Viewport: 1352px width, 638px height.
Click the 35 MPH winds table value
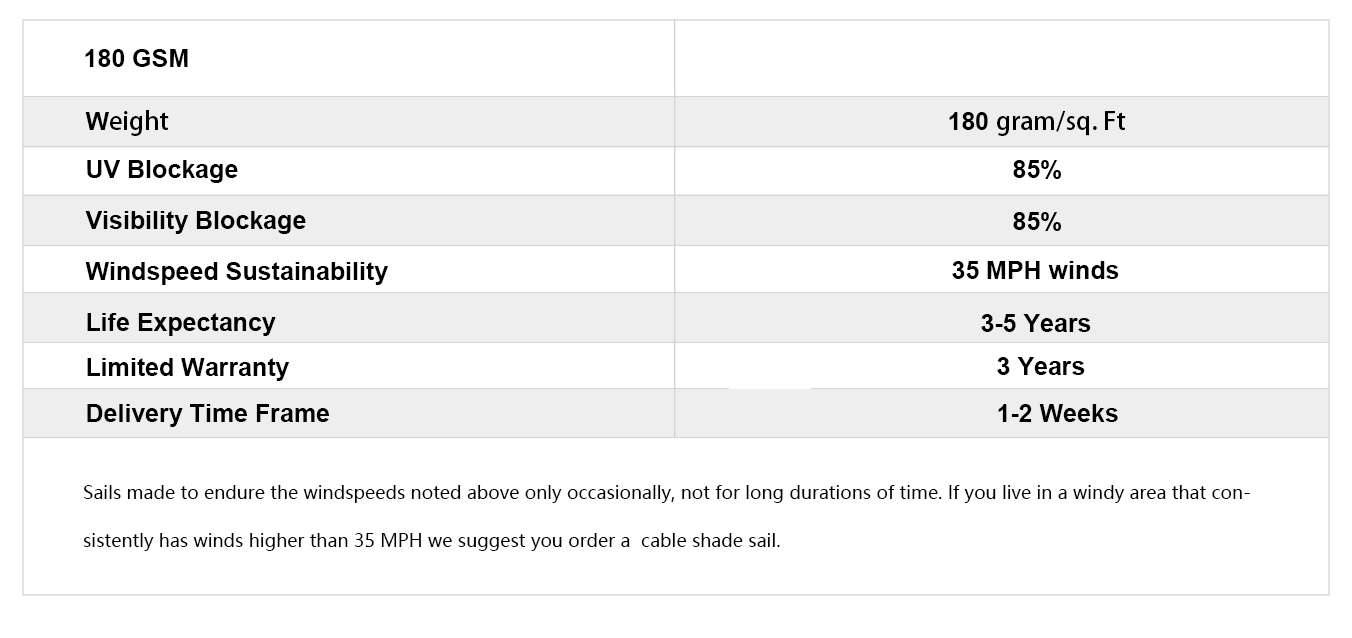(x=1035, y=271)
